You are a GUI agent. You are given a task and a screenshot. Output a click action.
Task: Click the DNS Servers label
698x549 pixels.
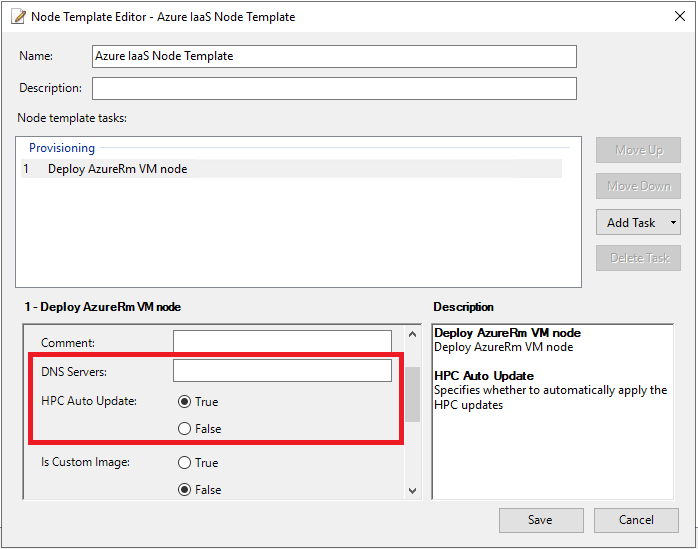[x=74, y=372]
